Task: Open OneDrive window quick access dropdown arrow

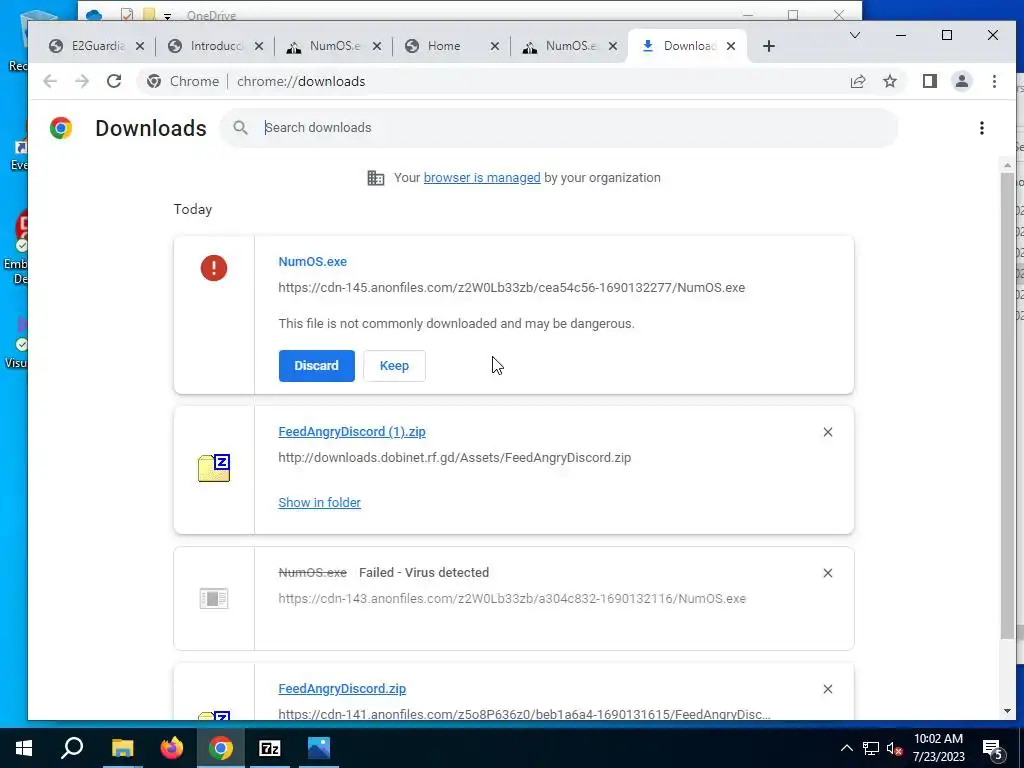Action: (x=167, y=16)
